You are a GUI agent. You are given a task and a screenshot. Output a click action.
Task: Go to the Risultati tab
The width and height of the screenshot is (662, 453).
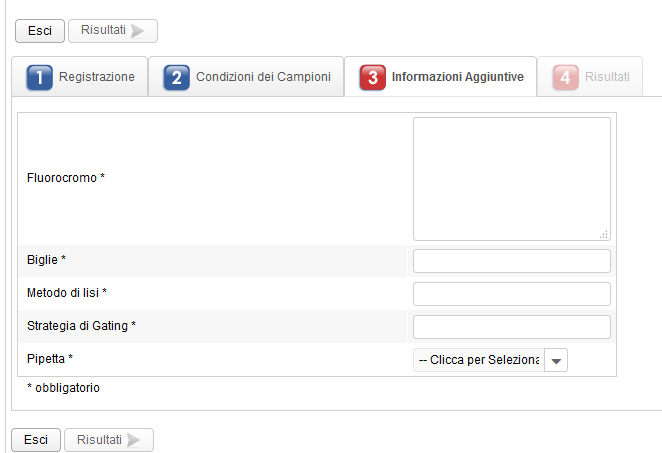pos(607,77)
